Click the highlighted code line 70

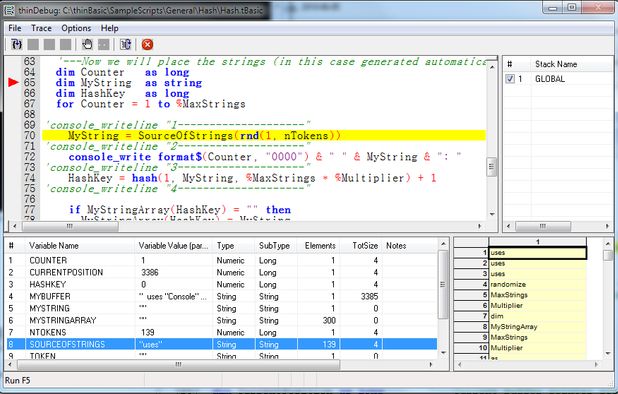264,136
